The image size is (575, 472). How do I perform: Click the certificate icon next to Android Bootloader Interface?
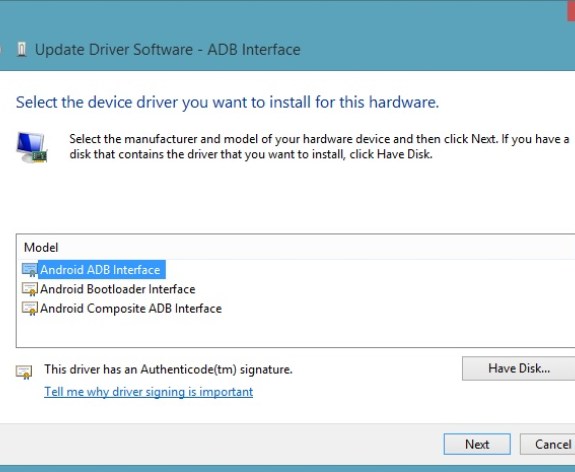pos(30,289)
